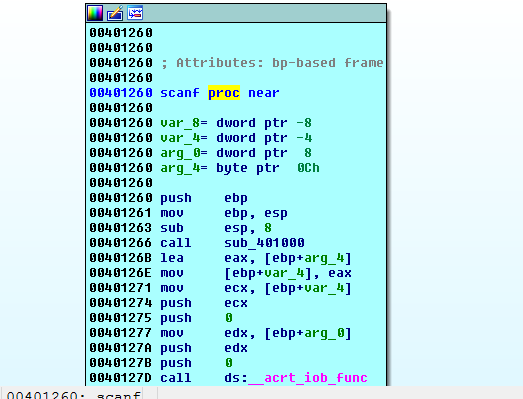This screenshot has width=523, height=399.
Task: Click the 'sub esp, 8' instruction
Action: coord(216,228)
